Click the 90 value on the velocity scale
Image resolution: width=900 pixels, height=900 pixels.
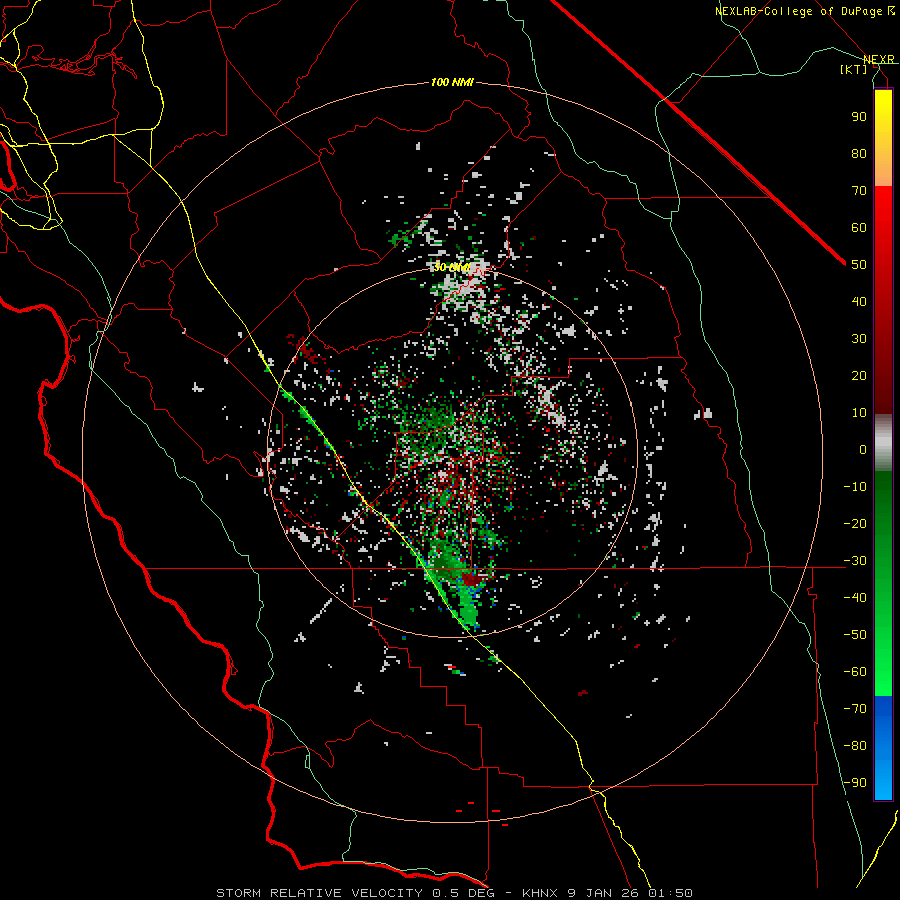[859, 117]
